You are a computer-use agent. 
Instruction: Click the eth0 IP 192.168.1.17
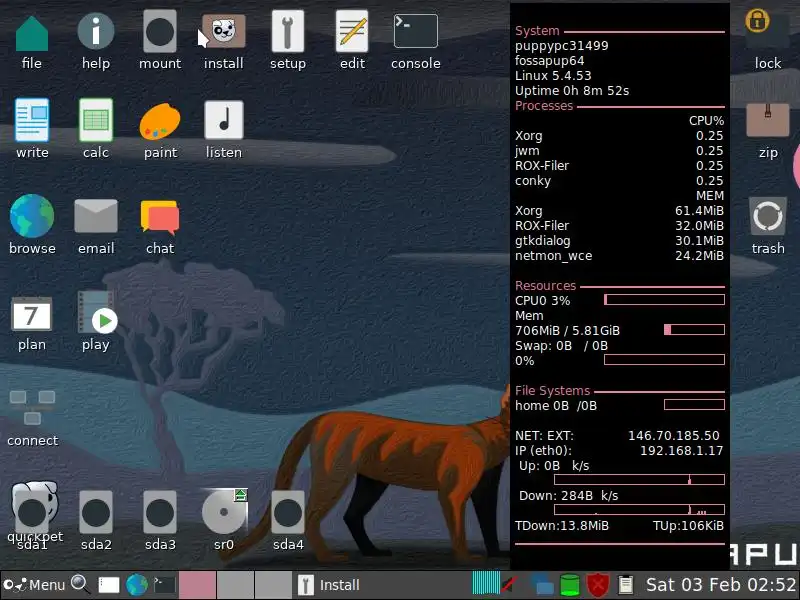tap(681, 451)
